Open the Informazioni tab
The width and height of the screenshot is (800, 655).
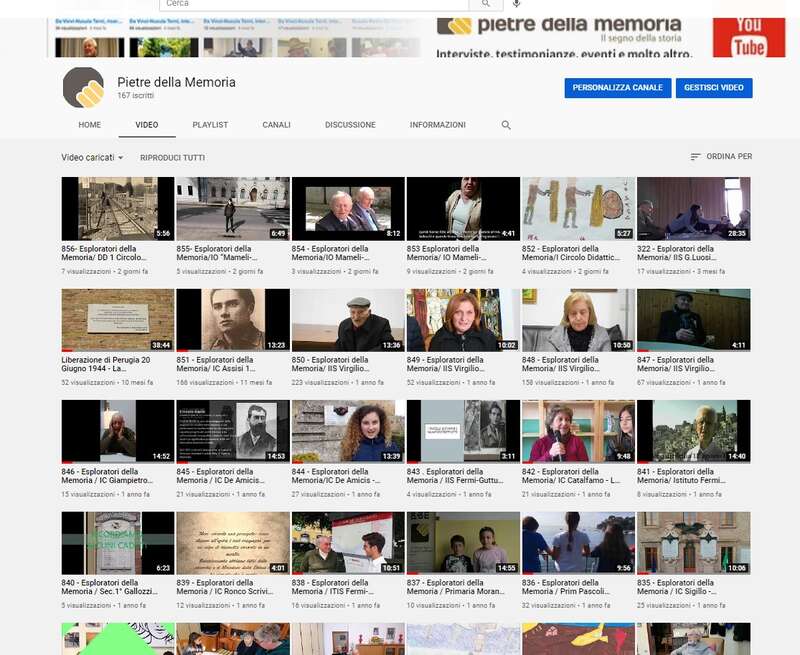click(x=437, y=125)
